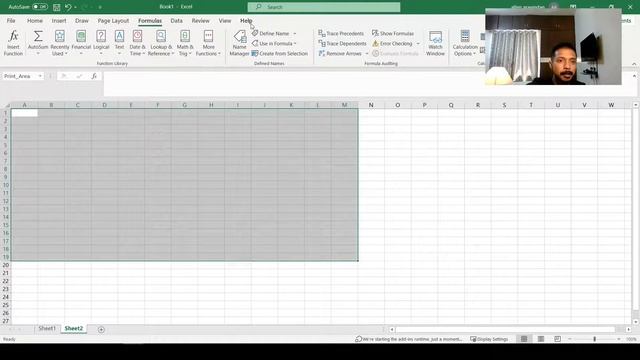This screenshot has width=640, height=360.
Task: Switch to the Review tab
Action: 200,20
